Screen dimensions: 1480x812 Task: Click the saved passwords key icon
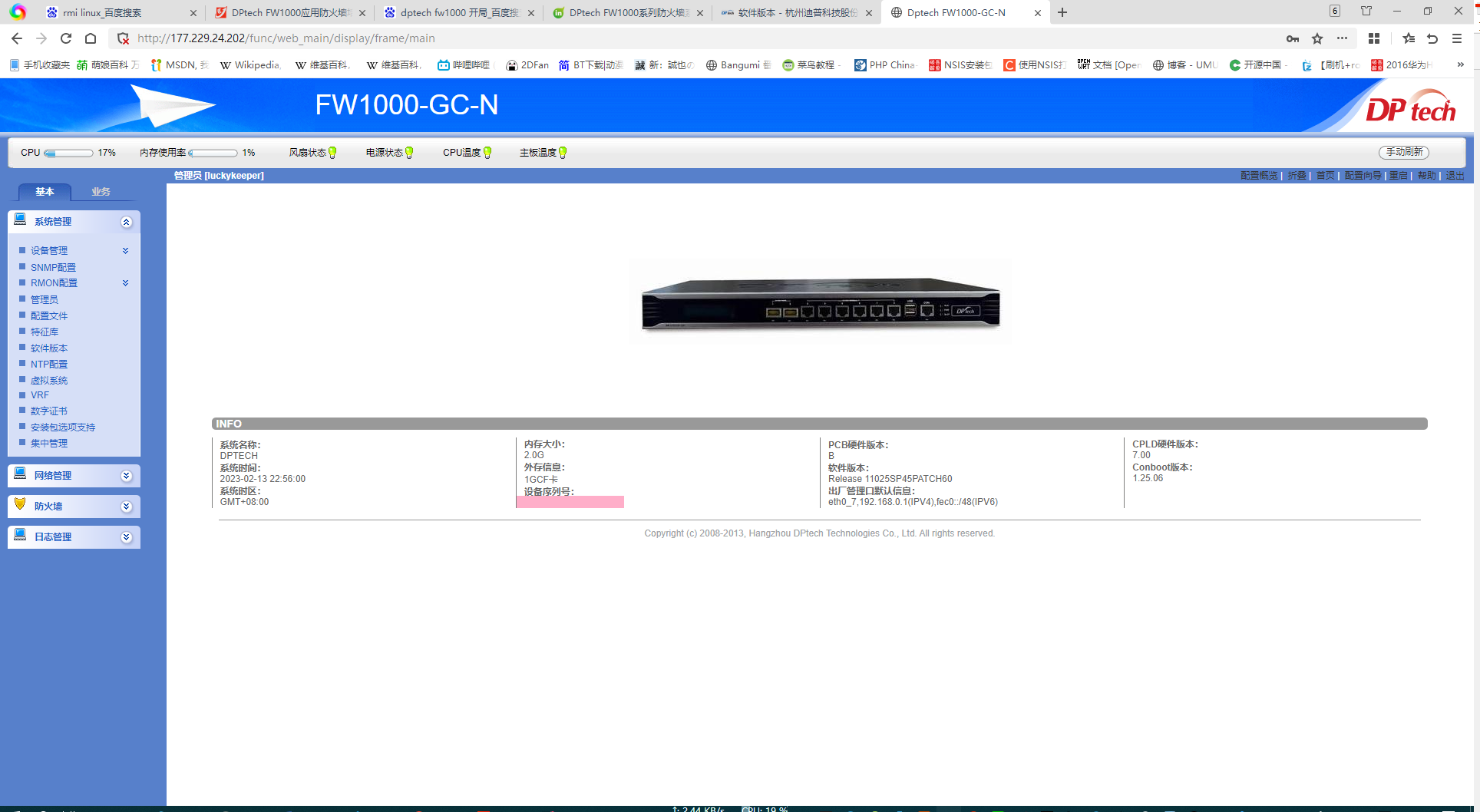(x=1293, y=38)
